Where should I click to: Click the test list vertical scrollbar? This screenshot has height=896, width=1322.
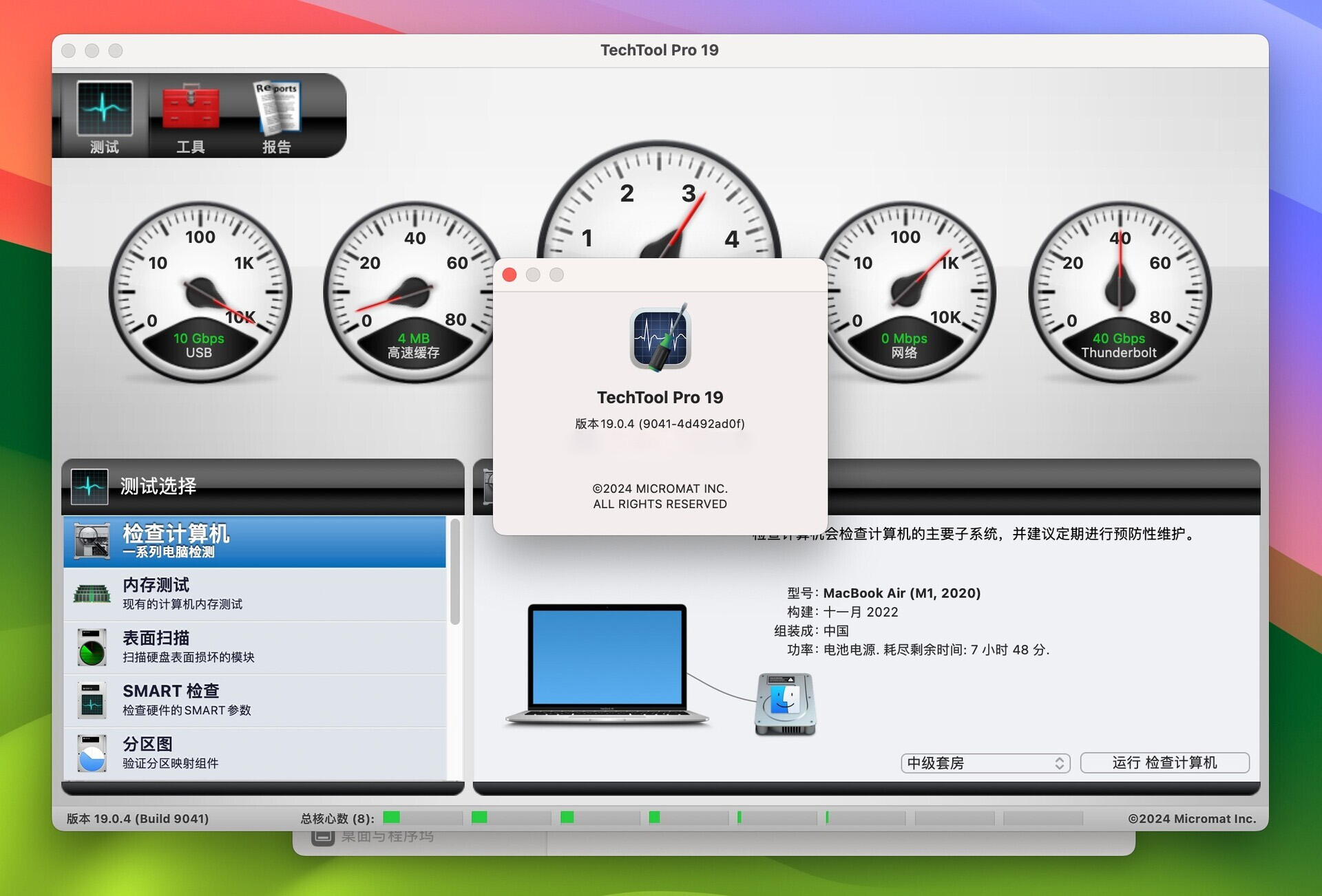[x=454, y=573]
